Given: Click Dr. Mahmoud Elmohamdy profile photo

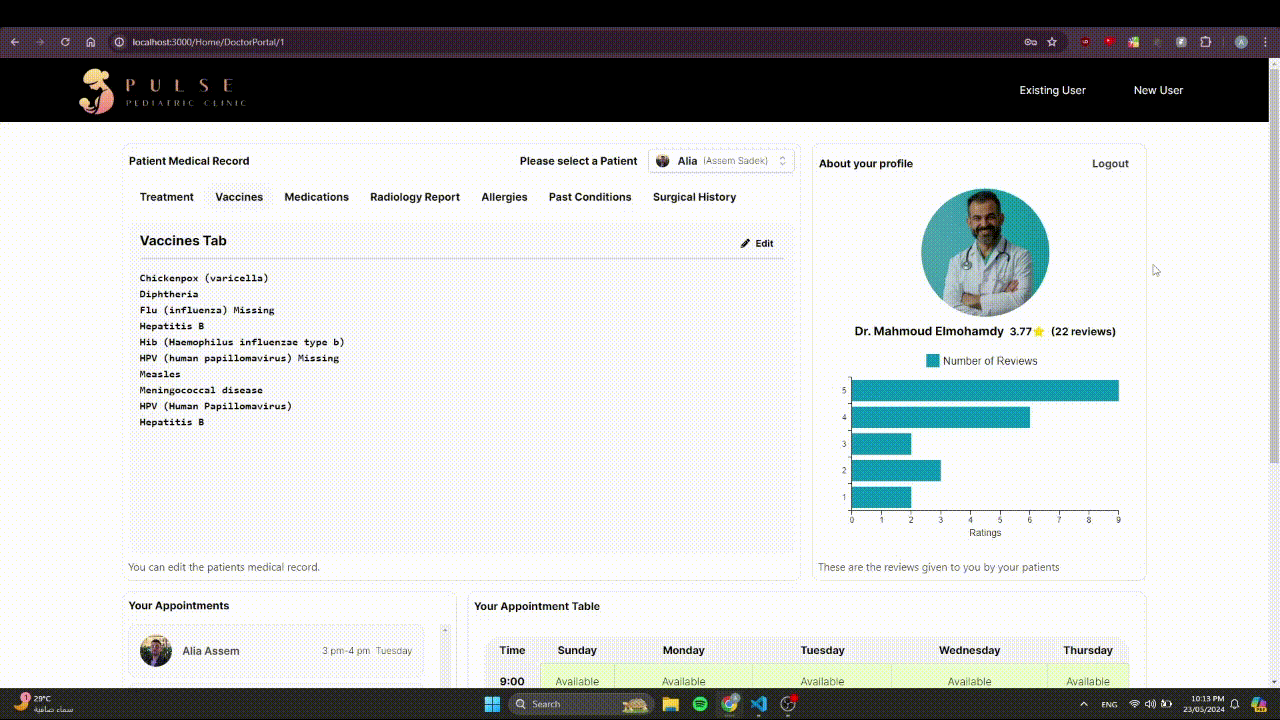Looking at the screenshot, I should pyautogui.click(x=985, y=253).
